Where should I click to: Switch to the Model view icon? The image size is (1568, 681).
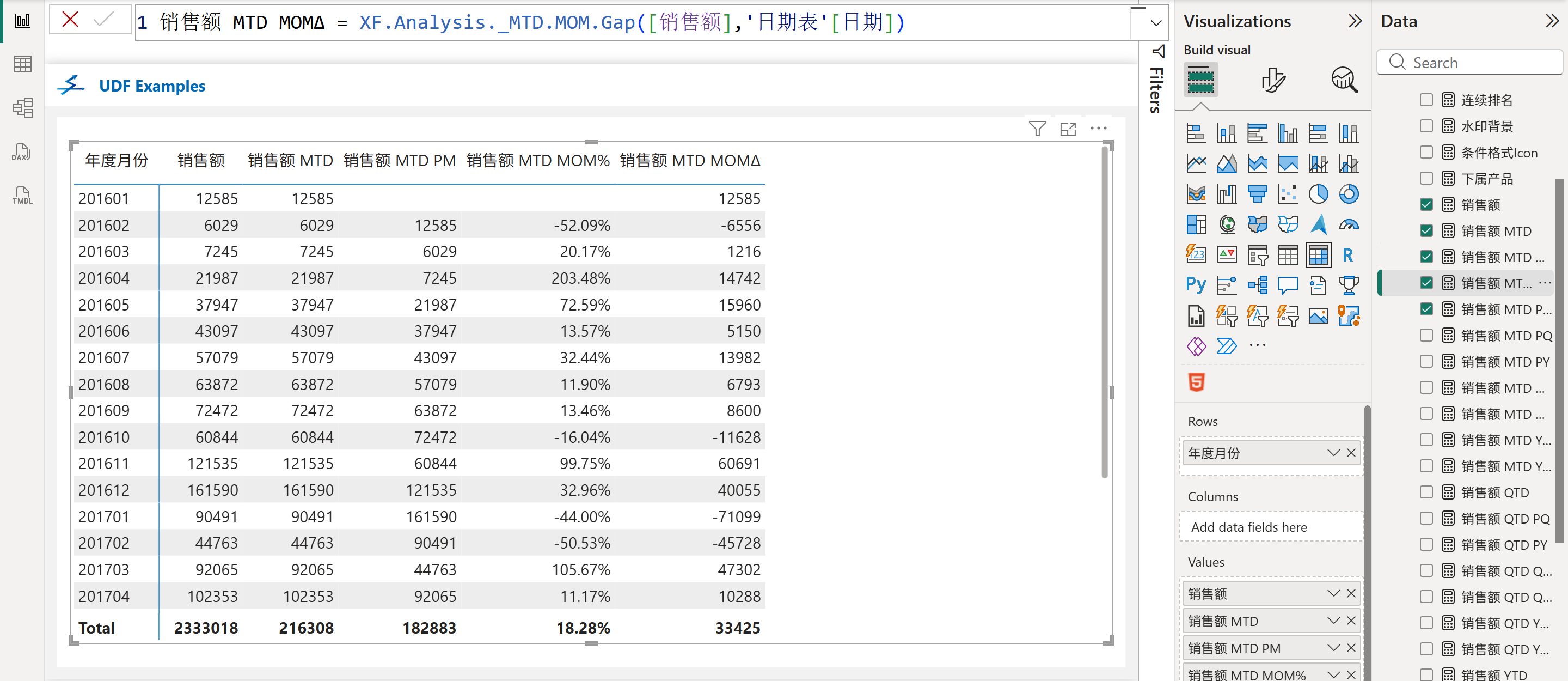pos(22,108)
